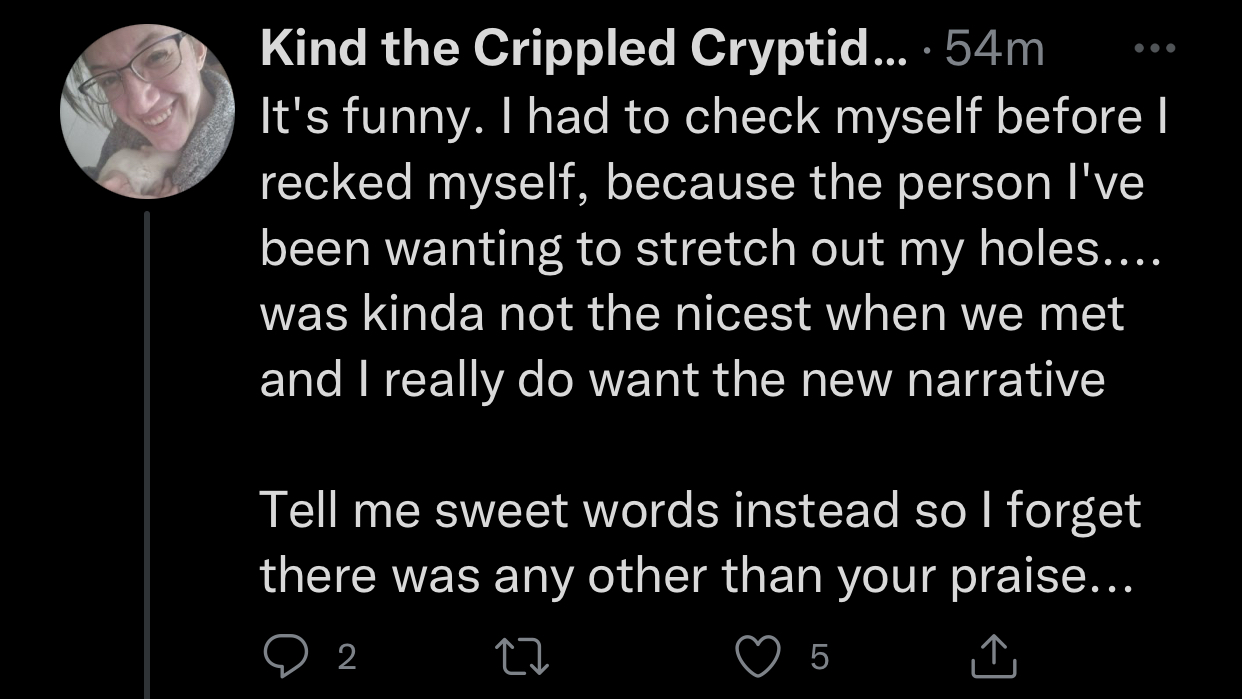1242x699 pixels.
Task: Tap the share upload arrow icon
Action: 996,655
